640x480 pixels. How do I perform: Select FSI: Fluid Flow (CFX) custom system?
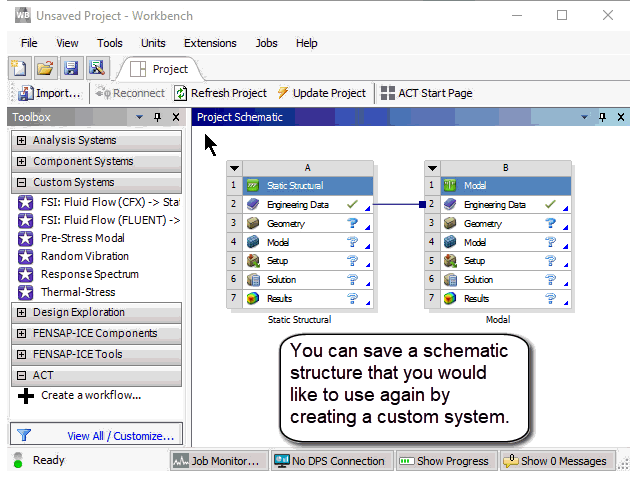pos(99,202)
